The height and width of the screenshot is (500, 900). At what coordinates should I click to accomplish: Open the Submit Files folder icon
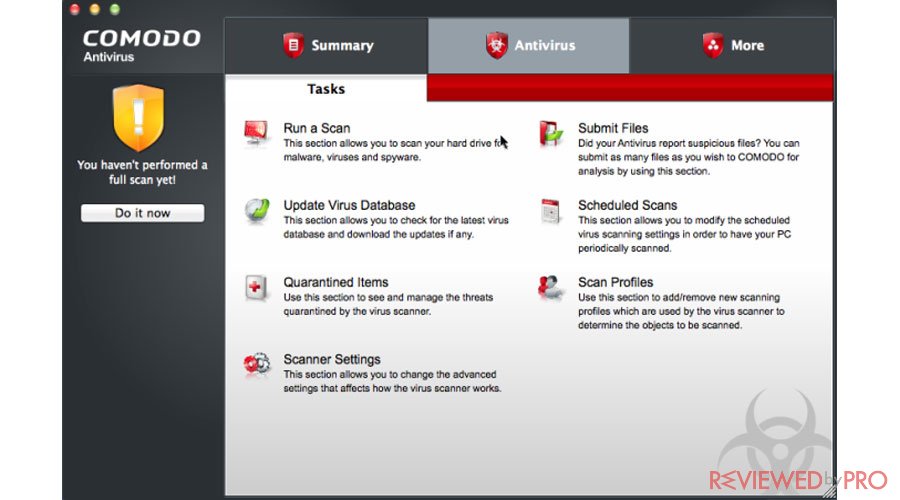pos(551,133)
